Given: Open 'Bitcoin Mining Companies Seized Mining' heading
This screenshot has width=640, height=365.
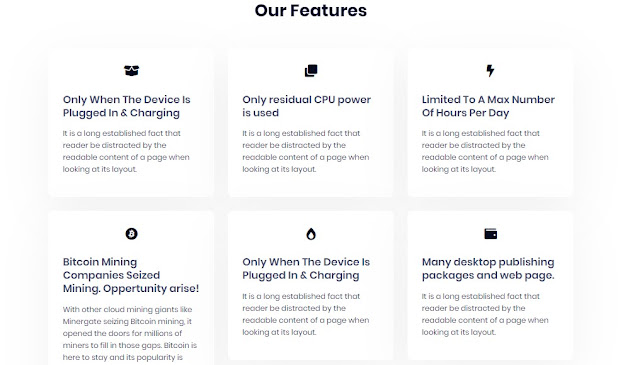Looking at the screenshot, I should (x=131, y=275).
